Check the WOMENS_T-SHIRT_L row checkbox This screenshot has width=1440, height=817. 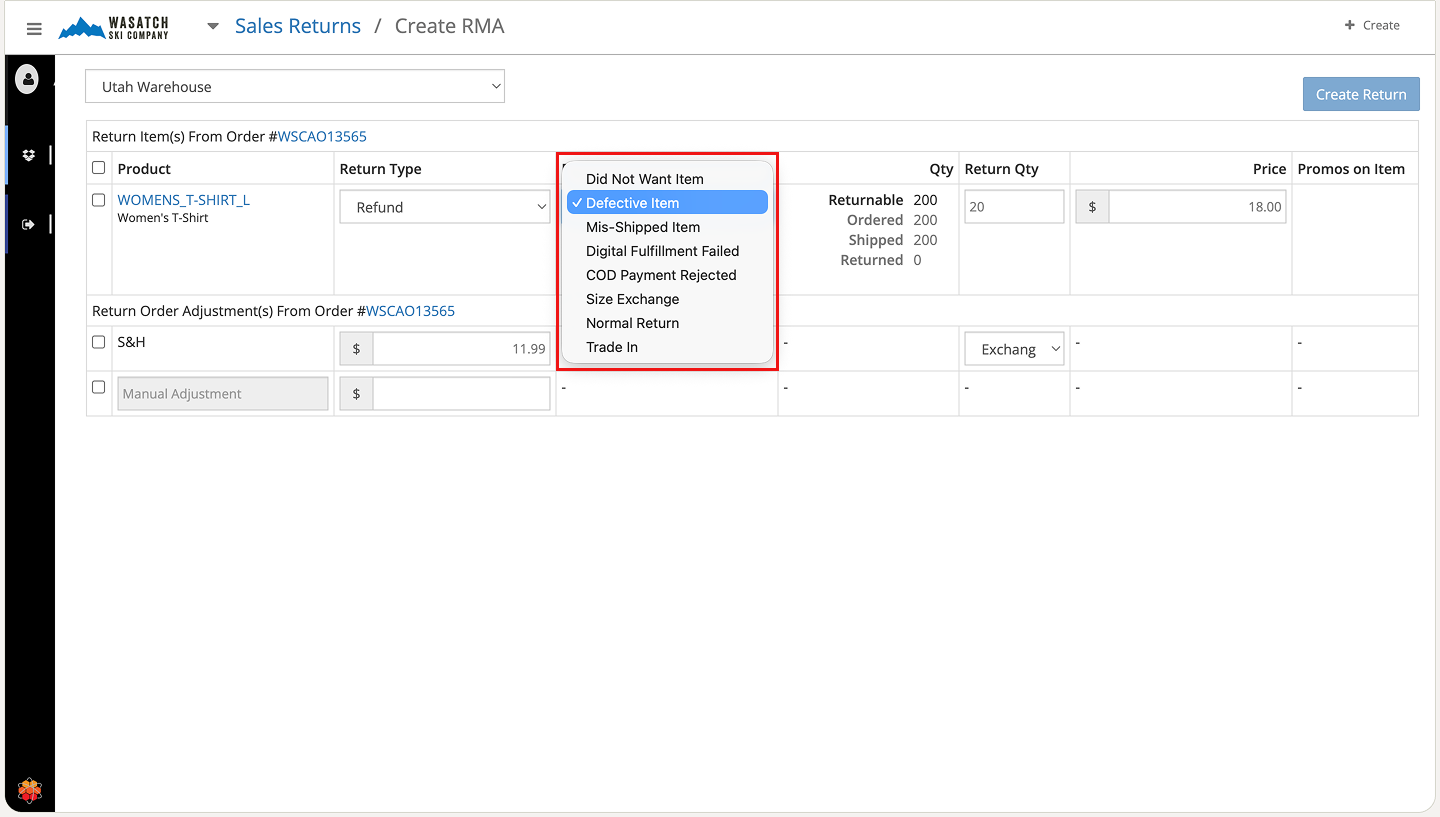pyautogui.click(x=99, y=200)
